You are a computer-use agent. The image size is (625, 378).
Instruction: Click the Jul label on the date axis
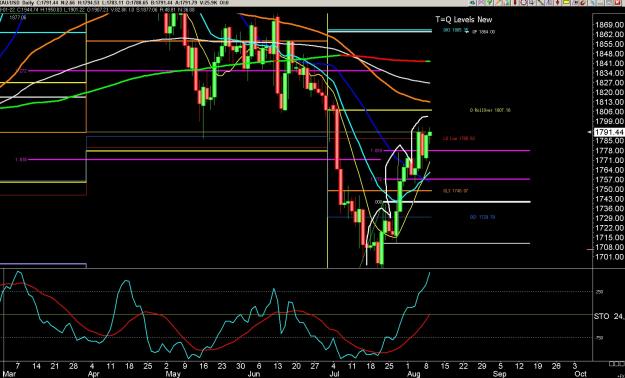coord(334,374)
